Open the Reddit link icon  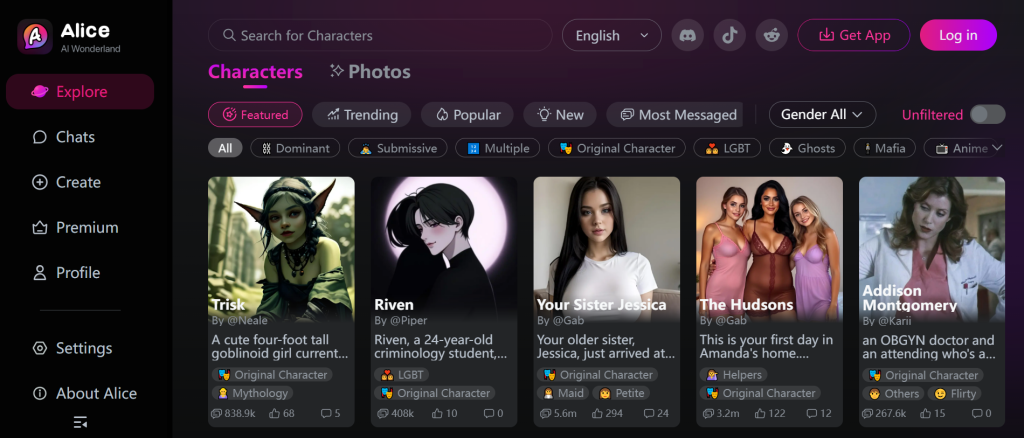coord(771,35)
